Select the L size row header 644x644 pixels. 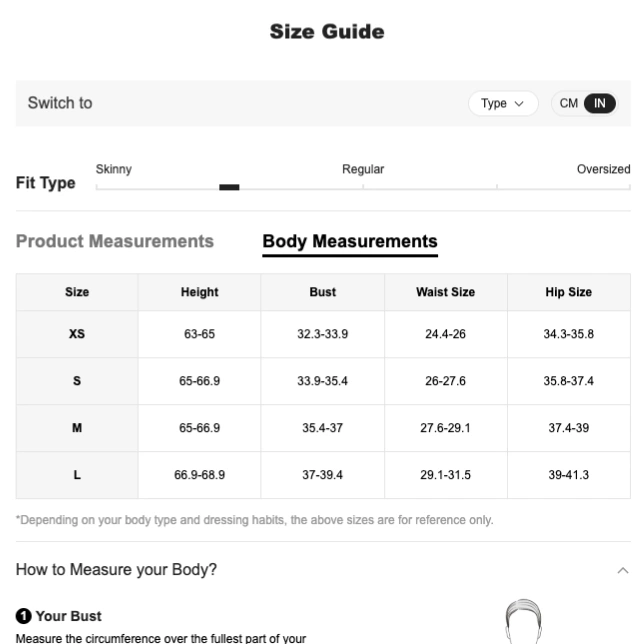point(77,475)
